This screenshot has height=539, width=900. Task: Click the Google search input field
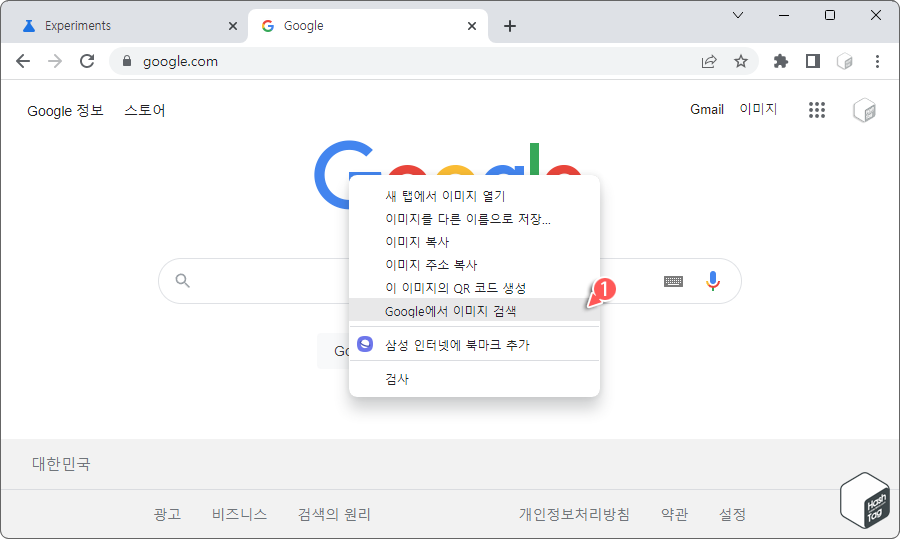(x=449, y=281)
